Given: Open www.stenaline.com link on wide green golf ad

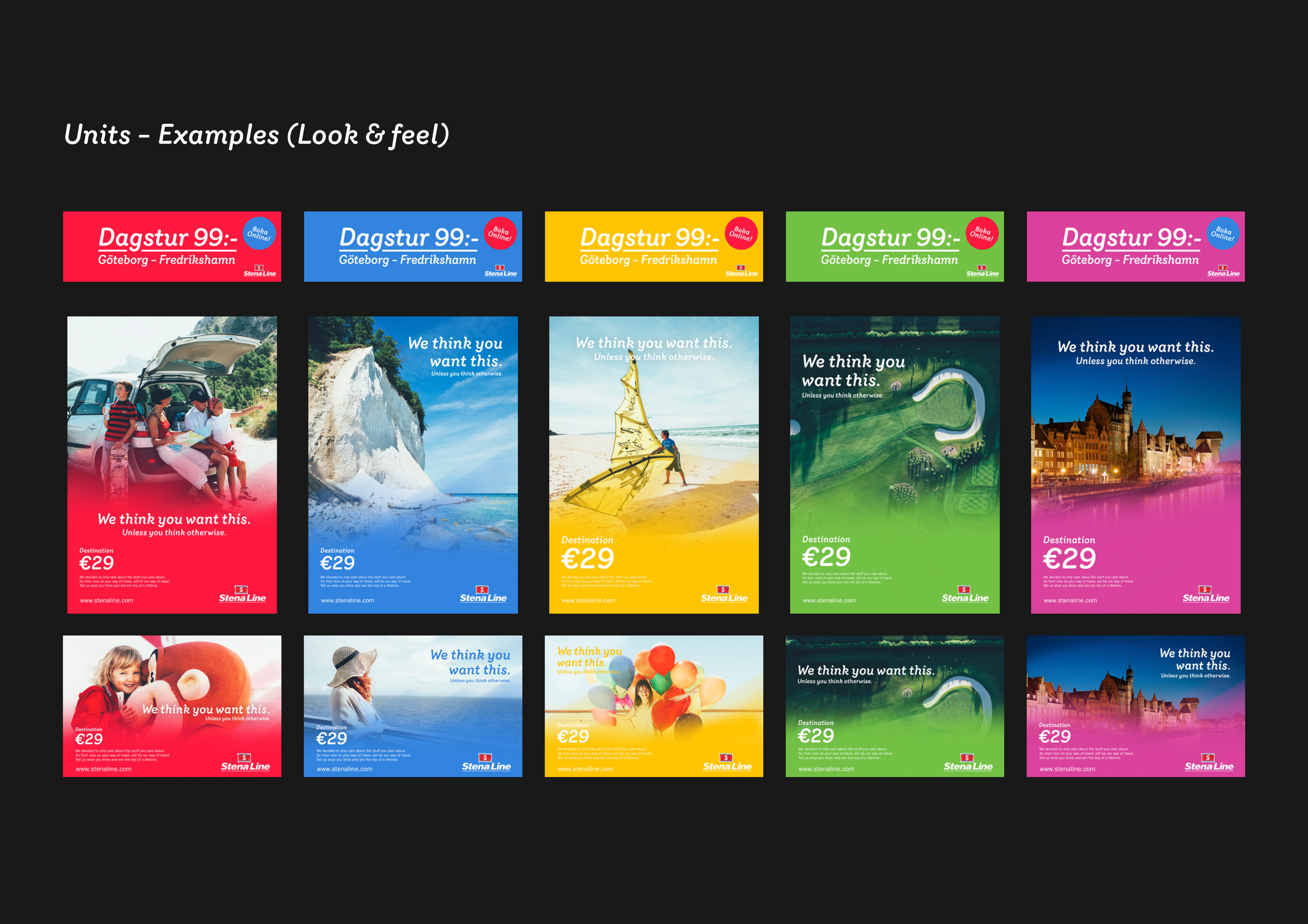Looking at the screenshot, I should 827,769.
